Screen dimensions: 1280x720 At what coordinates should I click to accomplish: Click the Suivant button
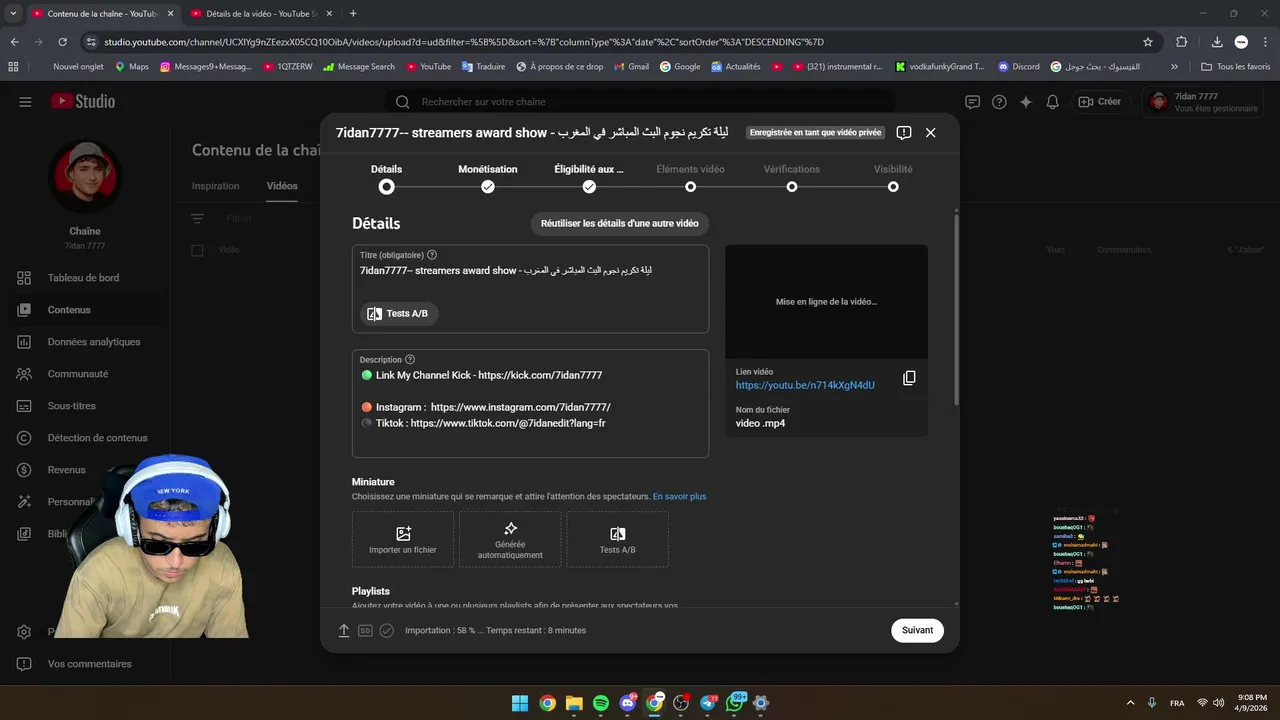(x=917, y=630)
